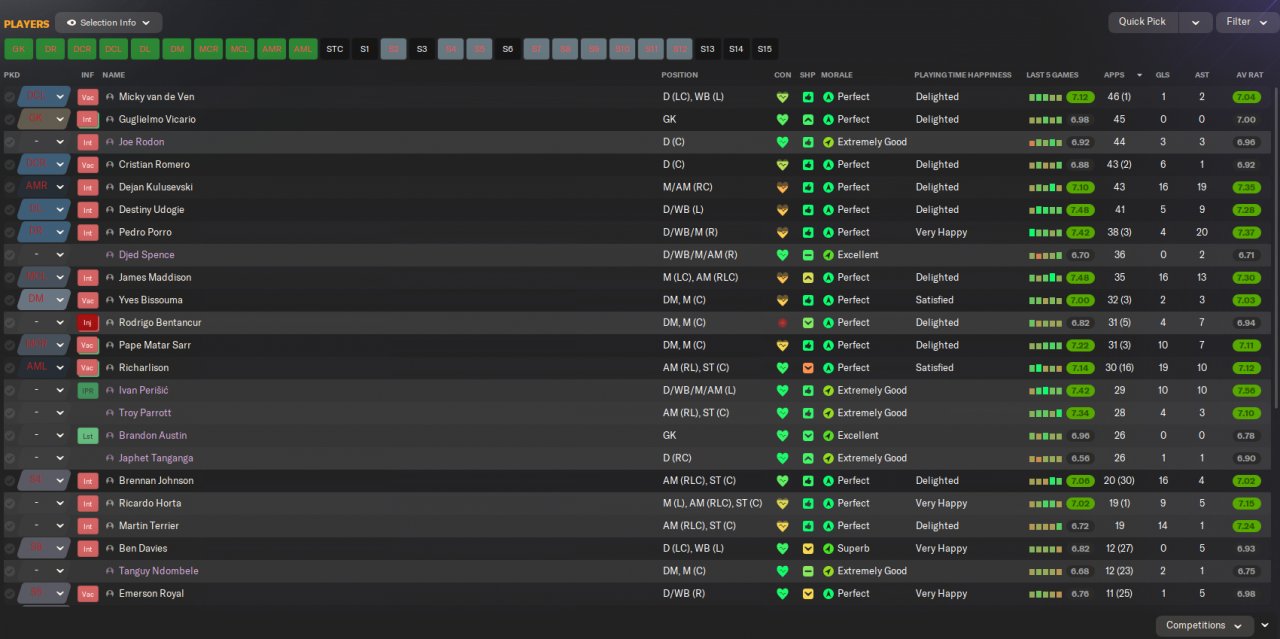Image resolution: width=1280 pixels, height=639 pixels.
Task: Click sharpness icon for James Maddison
Action: (x=808, y=278)
